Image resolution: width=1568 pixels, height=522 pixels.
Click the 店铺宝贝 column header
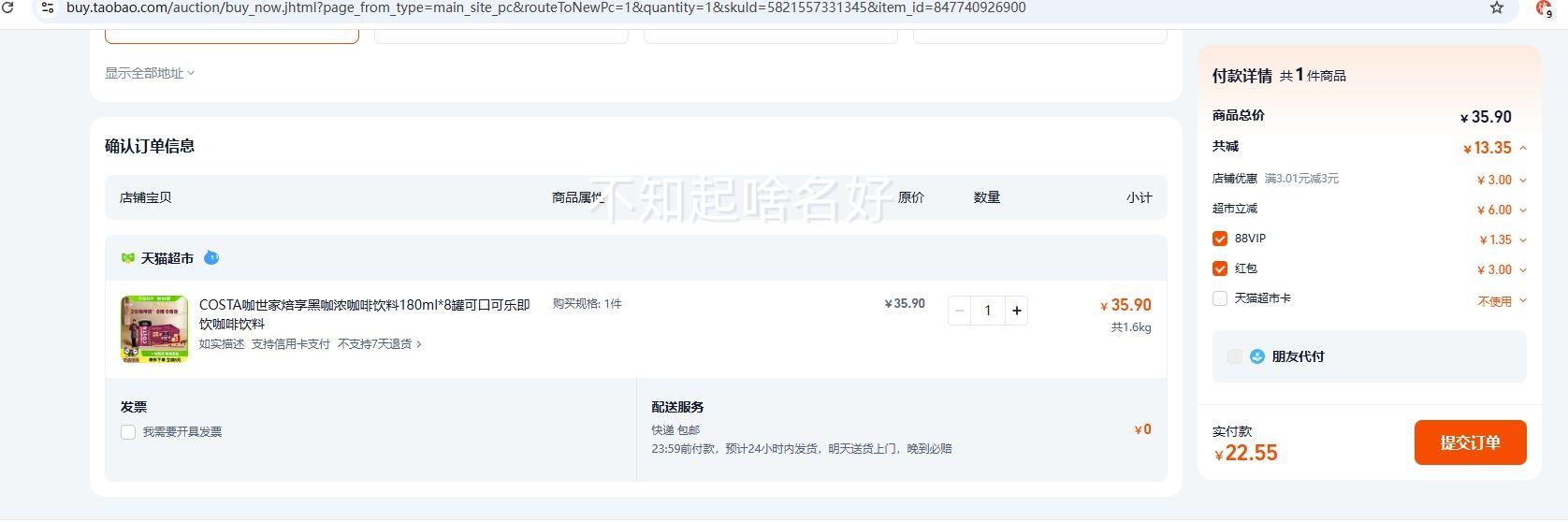[146, 197]
